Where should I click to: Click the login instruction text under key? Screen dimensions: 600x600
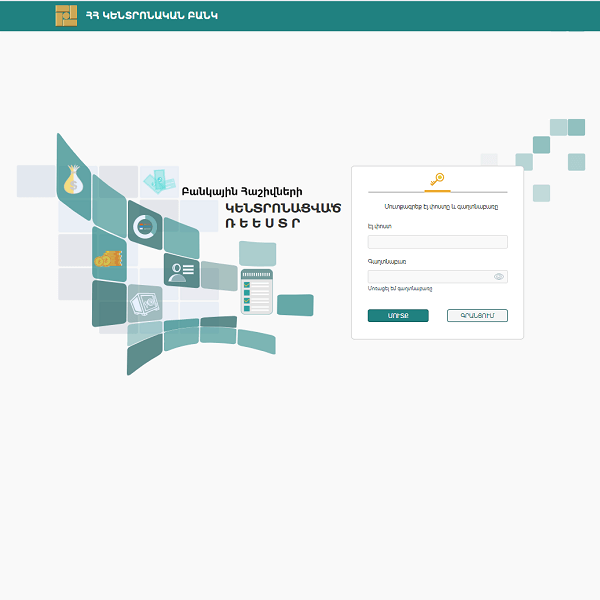(437, 207)
